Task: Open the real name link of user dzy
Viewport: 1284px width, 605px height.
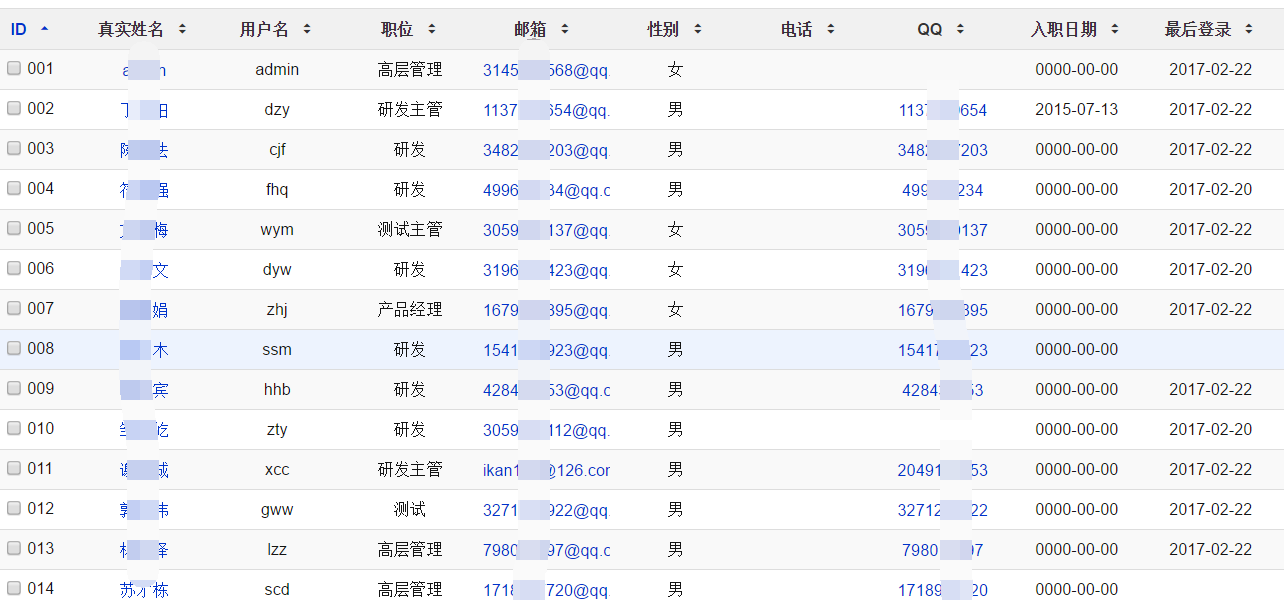Action: click(x=144, y=110)
